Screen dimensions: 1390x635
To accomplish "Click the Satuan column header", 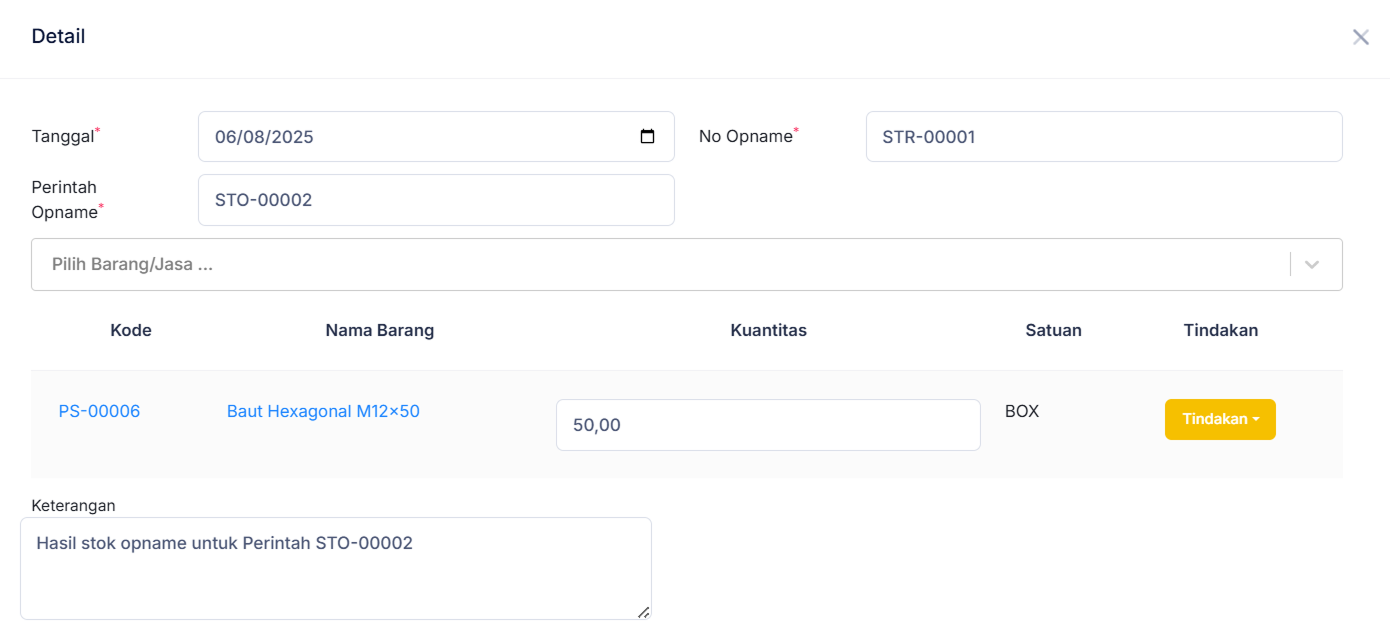I will tap(1053, 330).
